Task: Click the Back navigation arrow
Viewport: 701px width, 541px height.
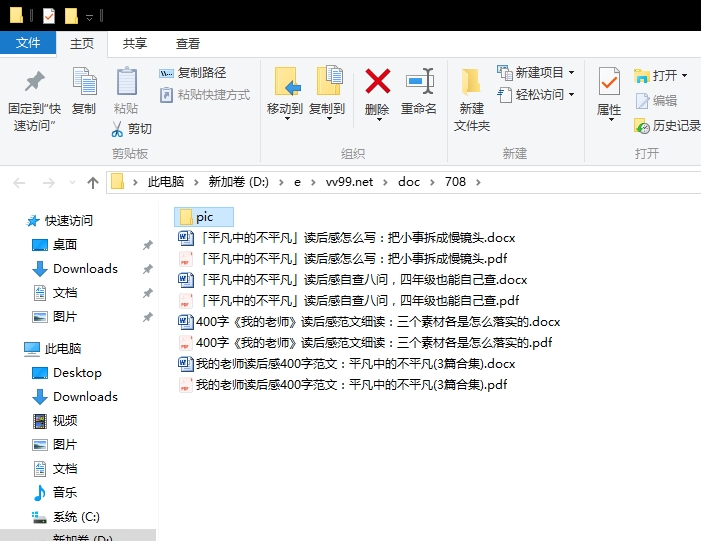Action: (x=19, y=182)
